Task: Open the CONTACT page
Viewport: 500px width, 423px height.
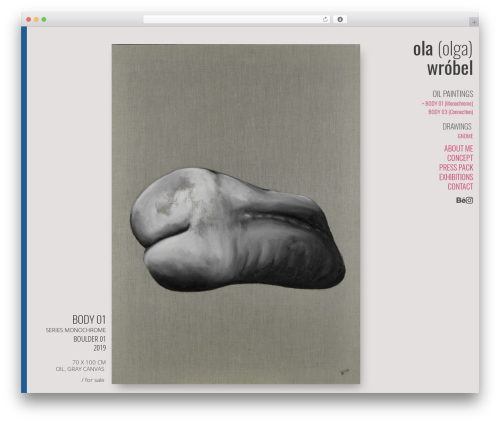Action: (x=460, y=187)
